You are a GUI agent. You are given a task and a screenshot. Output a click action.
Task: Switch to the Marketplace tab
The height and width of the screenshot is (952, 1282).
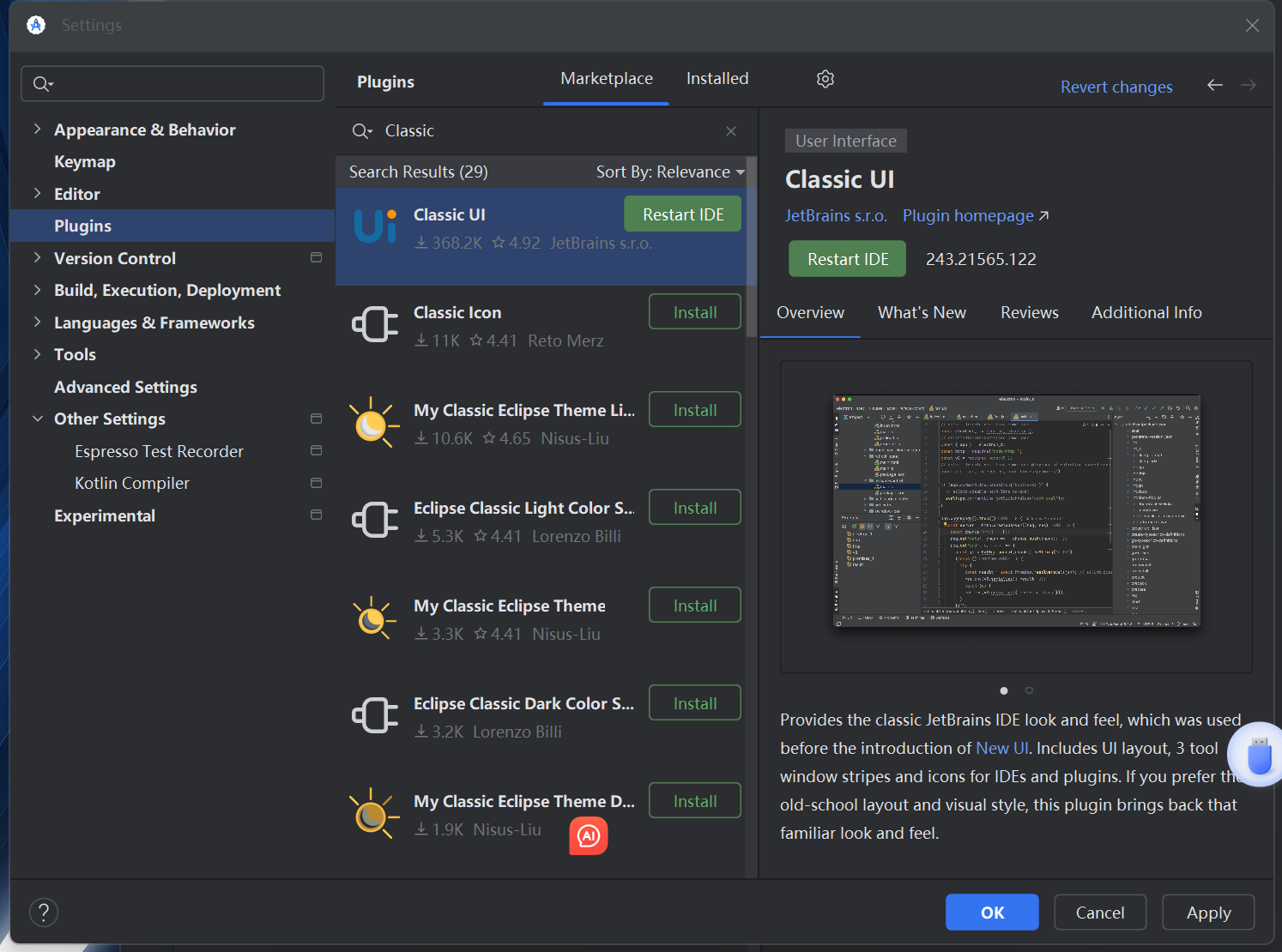coord(607,79)
